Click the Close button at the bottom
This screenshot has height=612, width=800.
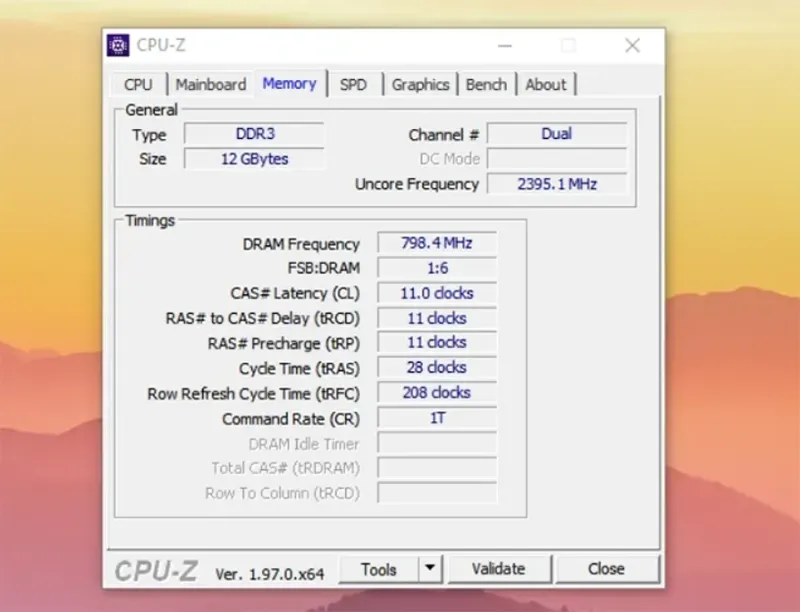pos(606,569)
